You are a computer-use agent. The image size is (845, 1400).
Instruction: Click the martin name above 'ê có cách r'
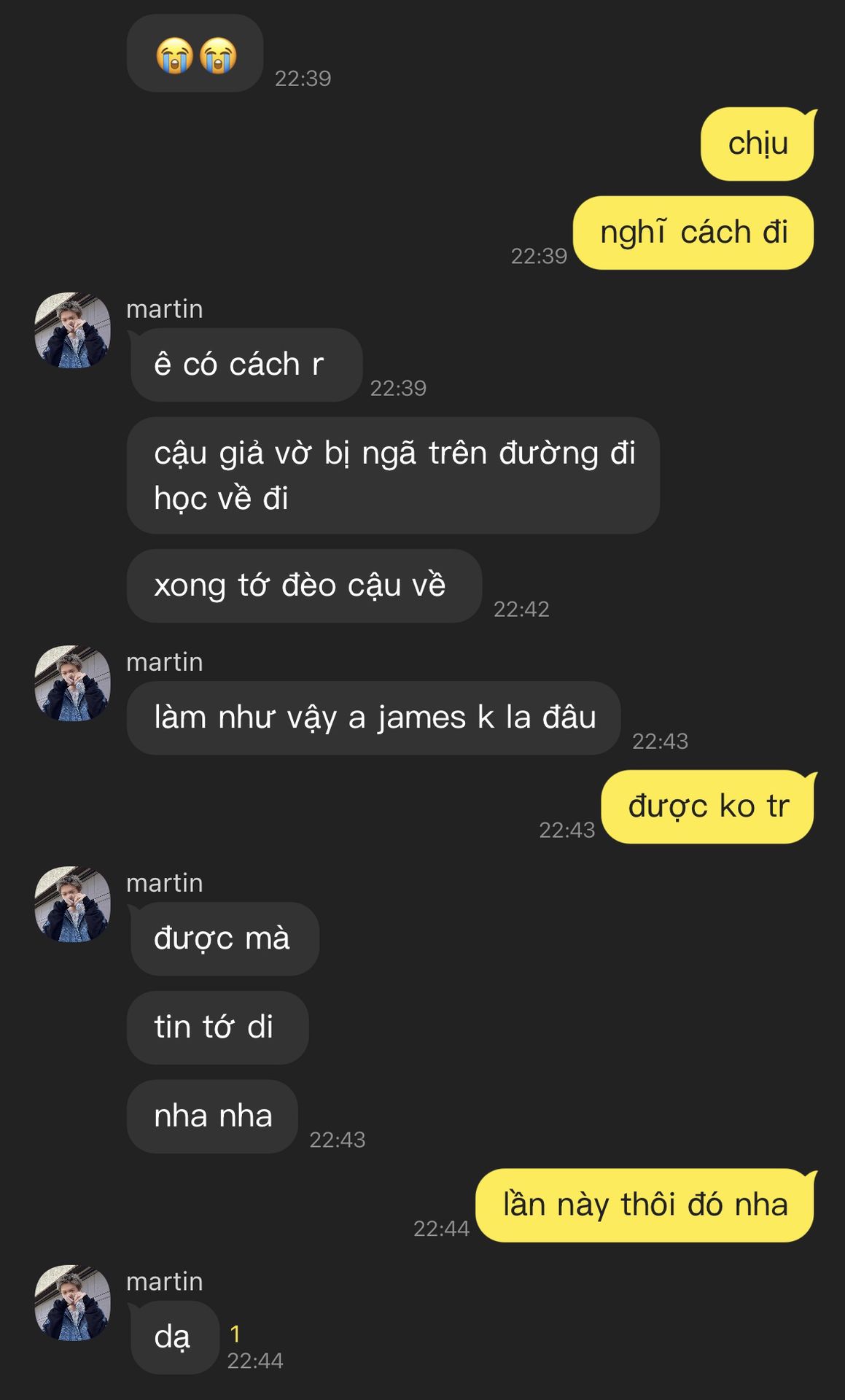click(x=165, y=308)
